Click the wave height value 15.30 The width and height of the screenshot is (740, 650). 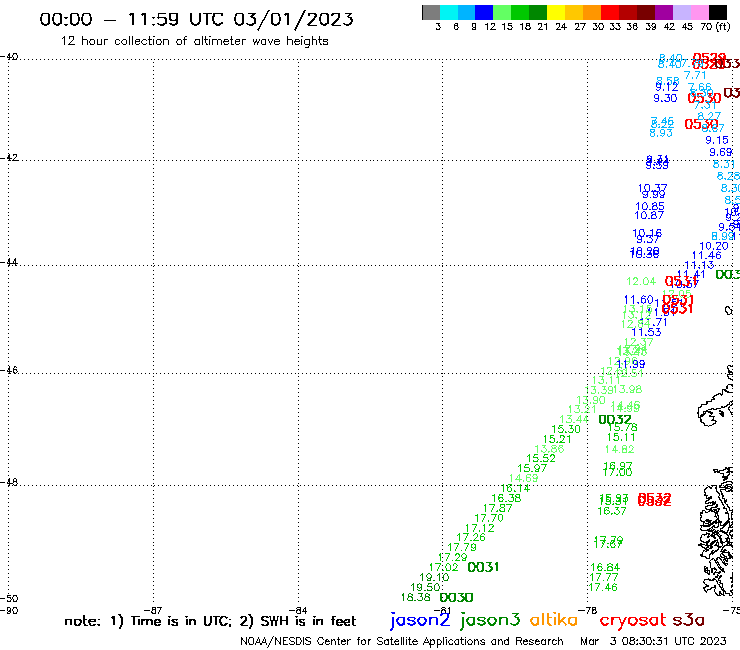[x=566, y=429]
